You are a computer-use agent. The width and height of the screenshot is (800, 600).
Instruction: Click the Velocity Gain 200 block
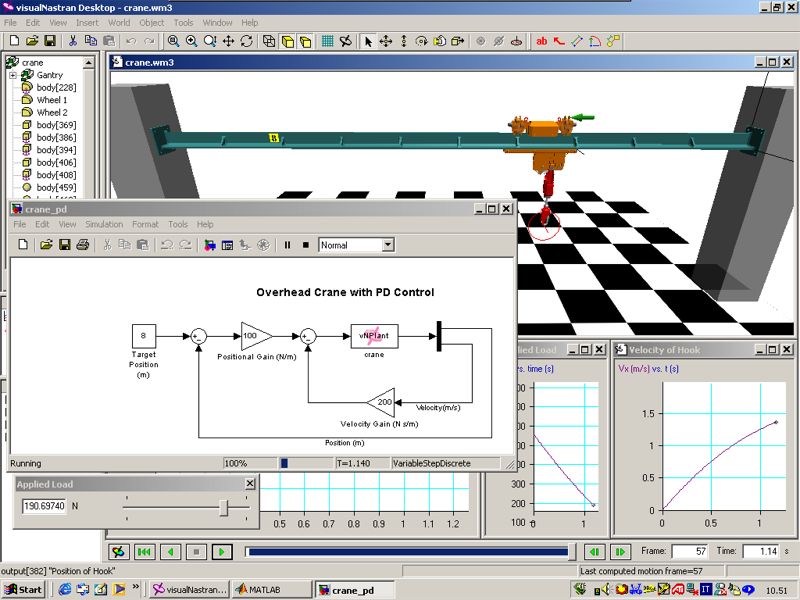point(381,402)
